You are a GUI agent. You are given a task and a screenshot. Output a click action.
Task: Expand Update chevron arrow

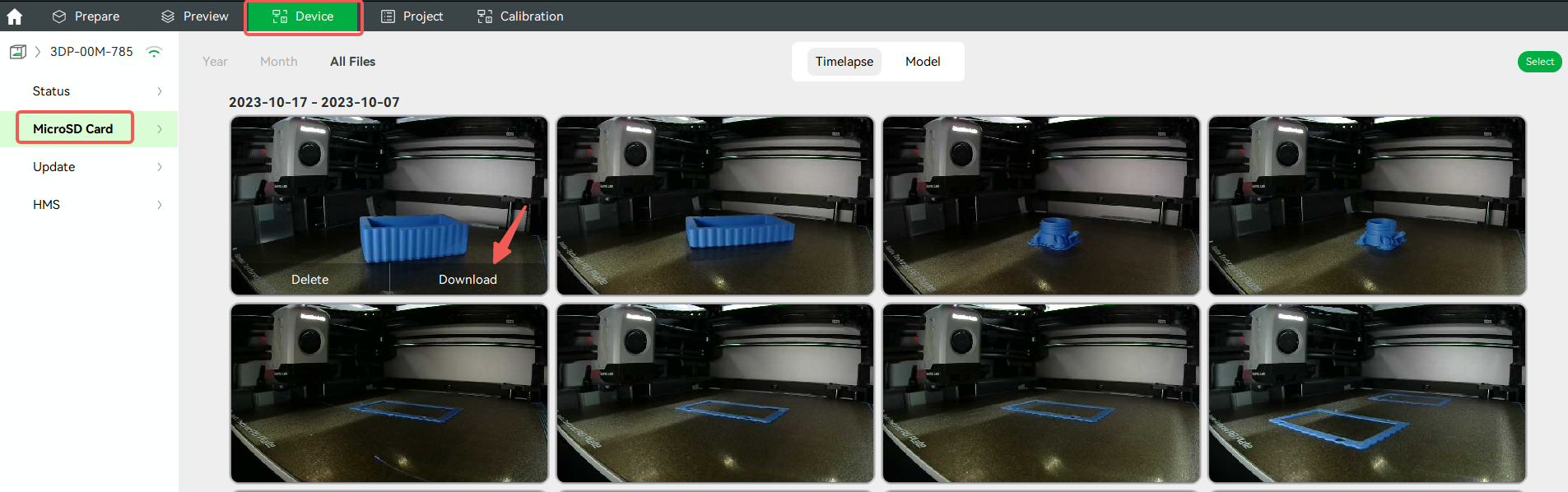[x=160, y=167]
